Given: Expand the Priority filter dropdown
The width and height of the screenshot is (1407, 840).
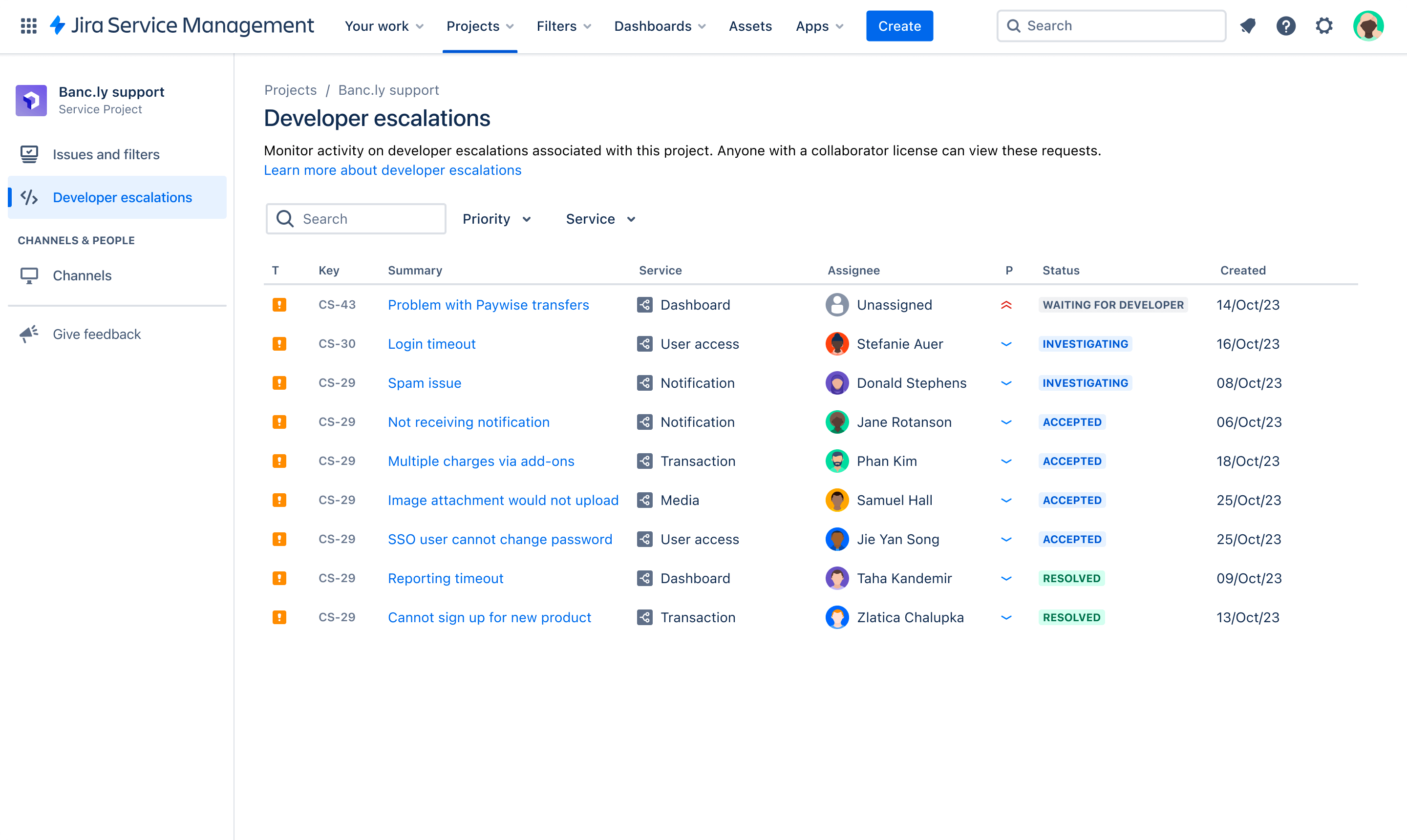Looking at the screenshot, I should point(497,218).
